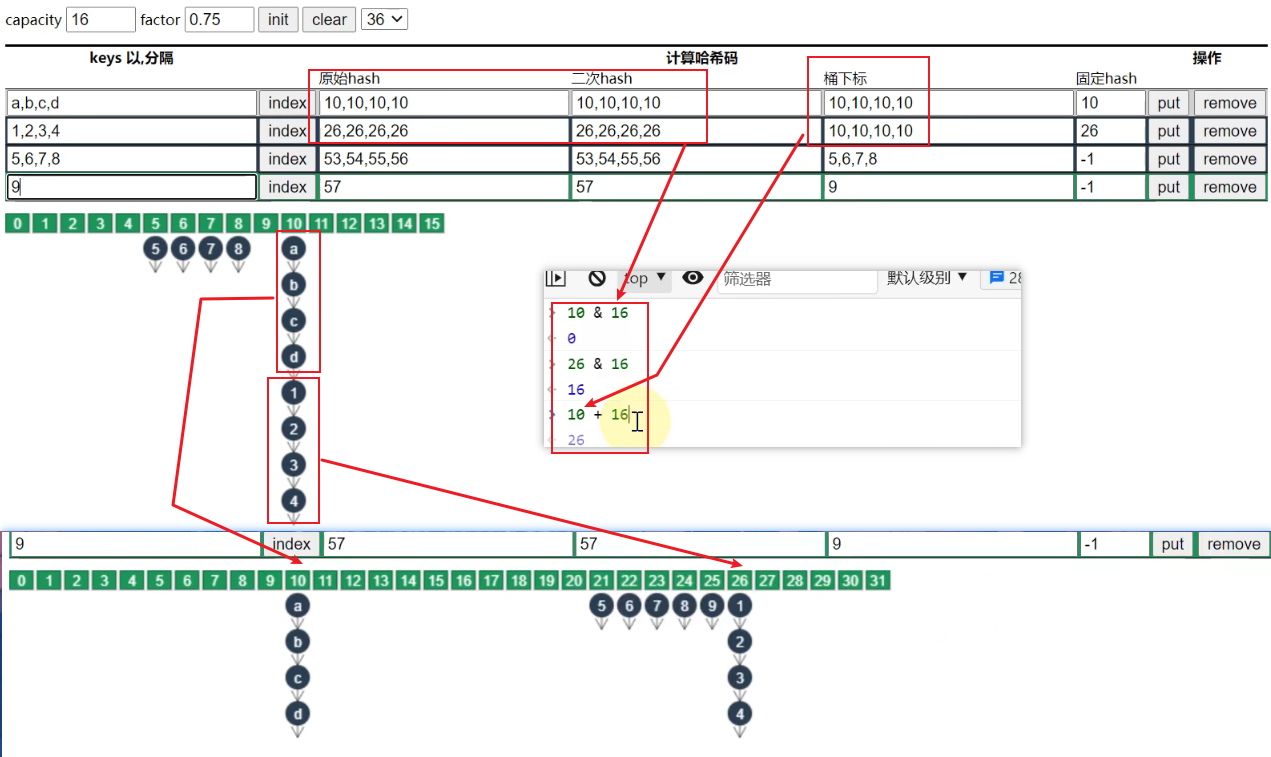Click the 桶下标 column header

coord(845,78)
